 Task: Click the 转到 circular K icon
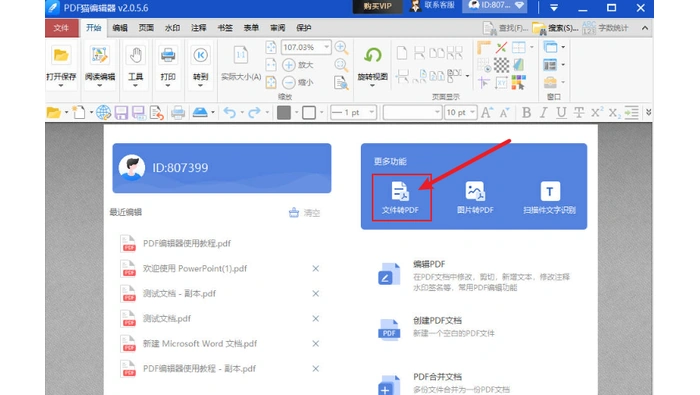coord(200,55)
